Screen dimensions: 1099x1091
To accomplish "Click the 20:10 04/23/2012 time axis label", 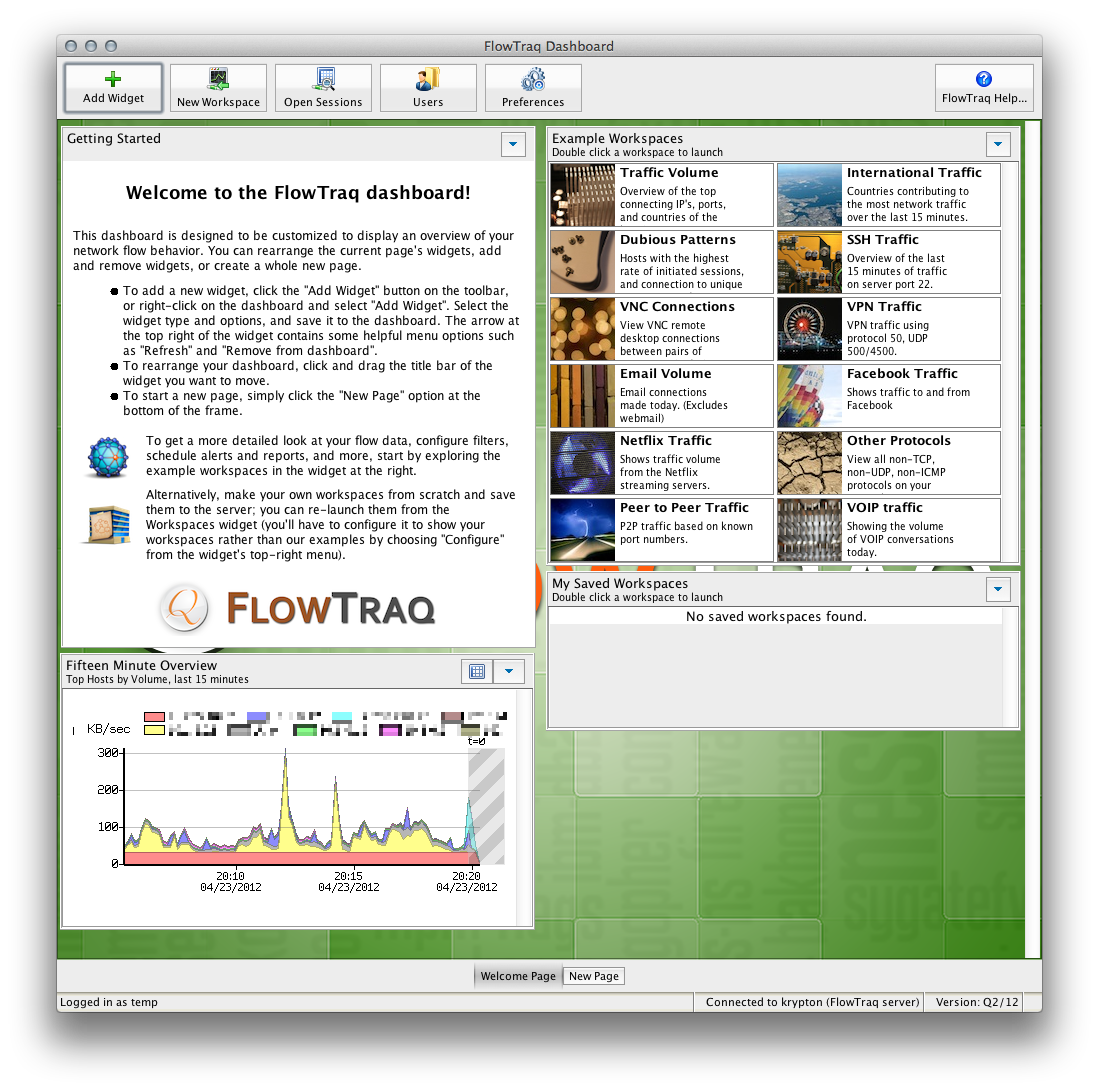I will coord(231,881).
